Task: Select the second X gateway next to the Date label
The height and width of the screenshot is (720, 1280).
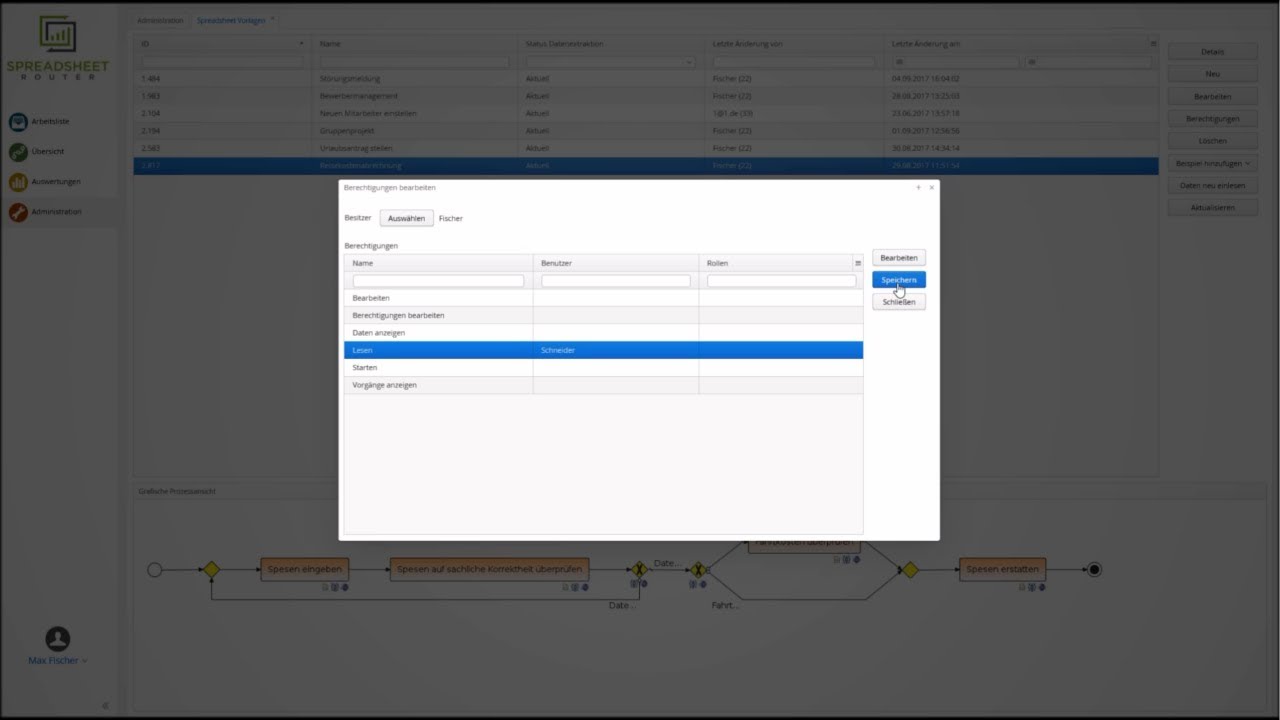Action: tap(698, 569)
